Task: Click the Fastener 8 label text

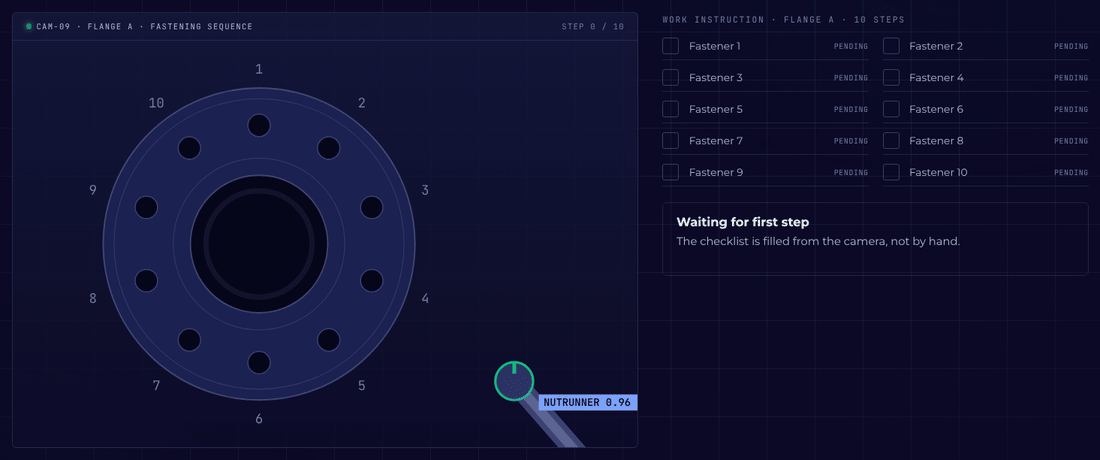Action: point(936,141)
